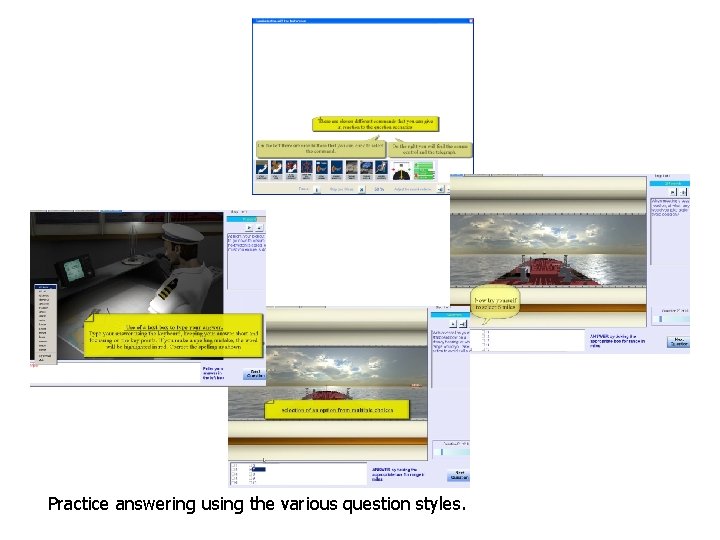The height and width of the screenshot is (540, 720).
Task: Click Next Question in the multiple-choice window
Action: (459, 476)
